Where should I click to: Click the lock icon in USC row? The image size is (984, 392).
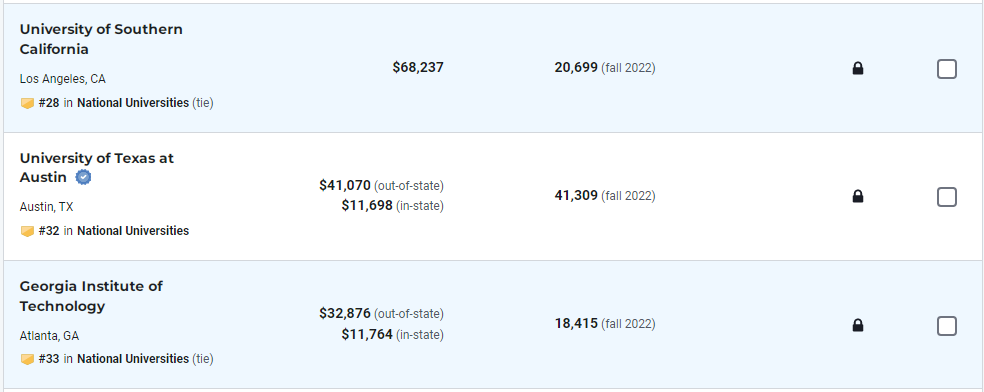point(858,68)
